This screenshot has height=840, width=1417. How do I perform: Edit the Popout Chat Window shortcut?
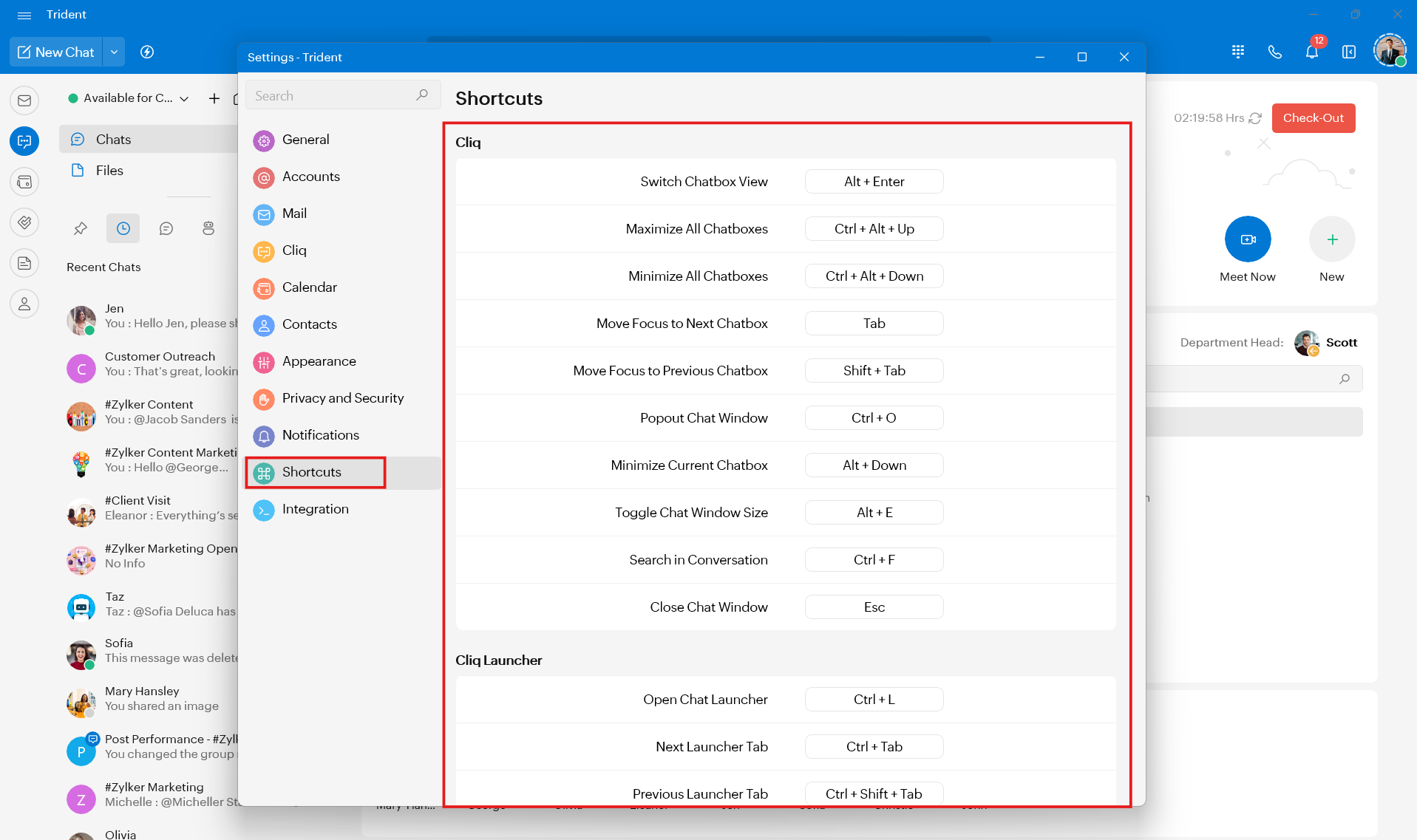873,418
